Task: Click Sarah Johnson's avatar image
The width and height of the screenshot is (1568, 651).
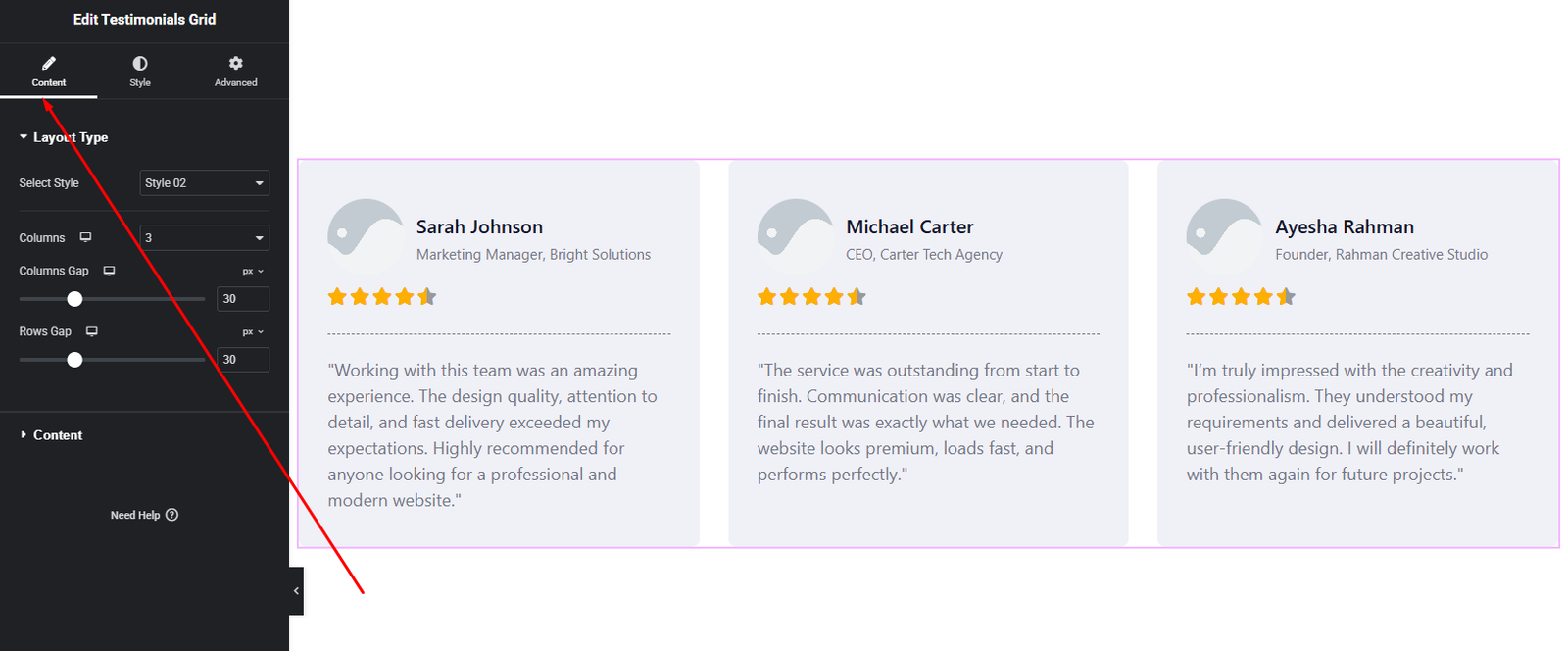Action: pyautogui.click(x=365, y=236)
